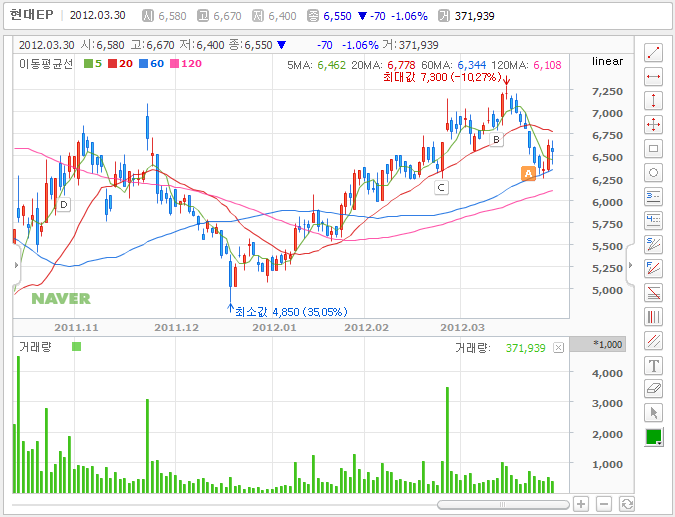Select the vertical time-zone lines tool
675x517 pixels.
pos(653,317)
